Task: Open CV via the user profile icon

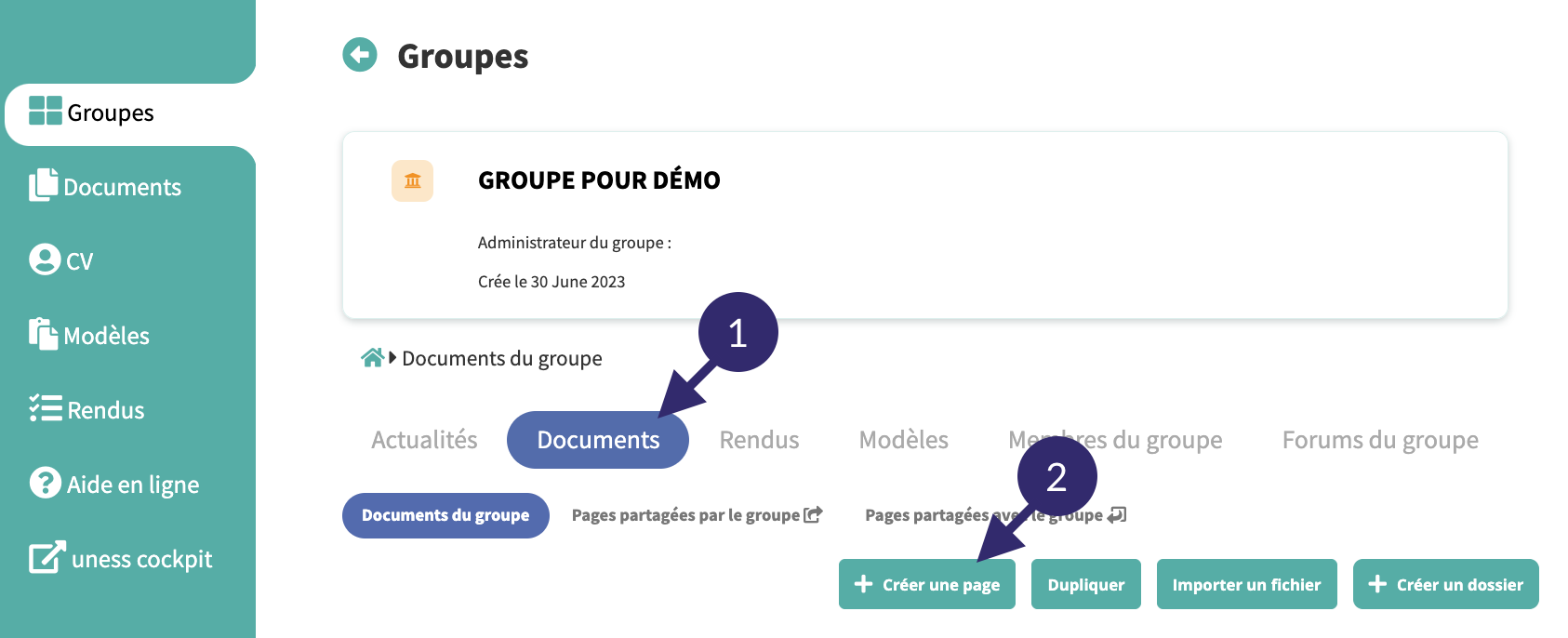Action: (x=44, y=259)
